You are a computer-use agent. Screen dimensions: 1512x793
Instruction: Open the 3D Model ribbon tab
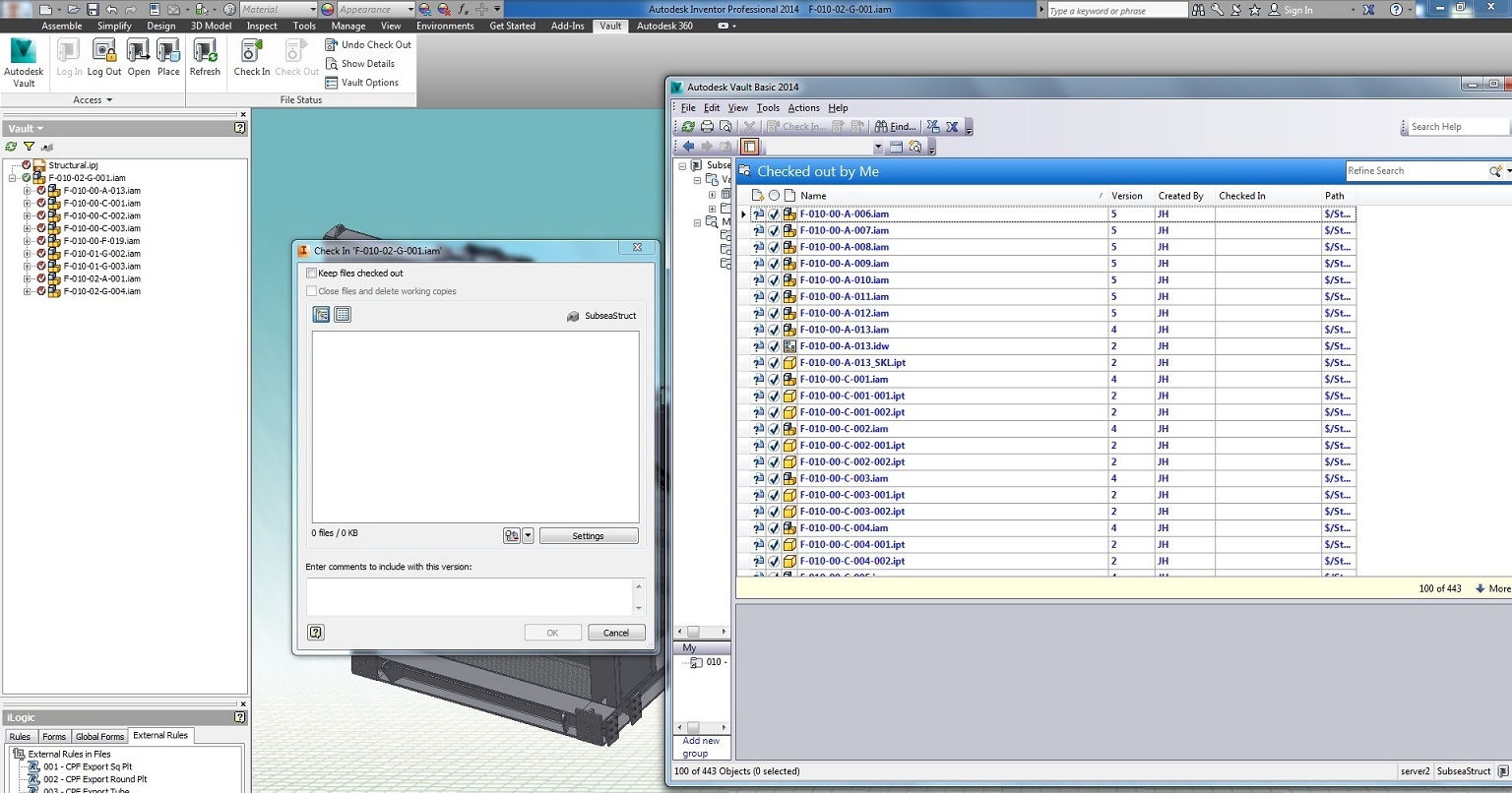(x=211, y=26)
